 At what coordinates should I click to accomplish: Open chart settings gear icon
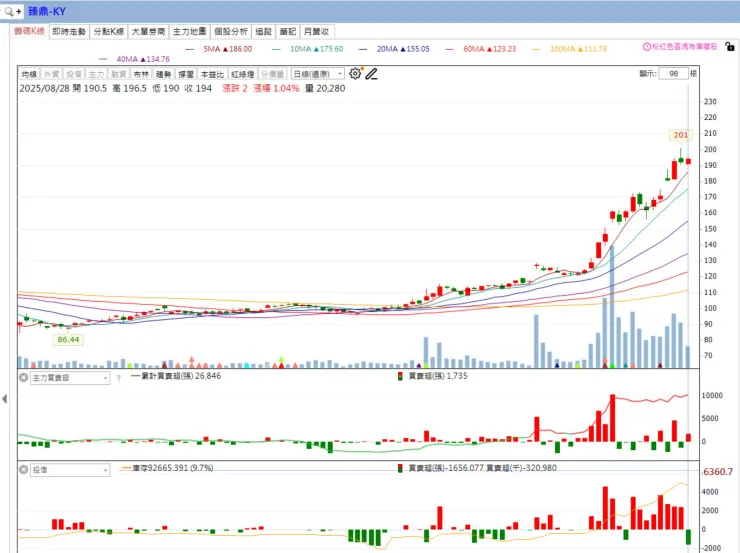coord(355,74)
